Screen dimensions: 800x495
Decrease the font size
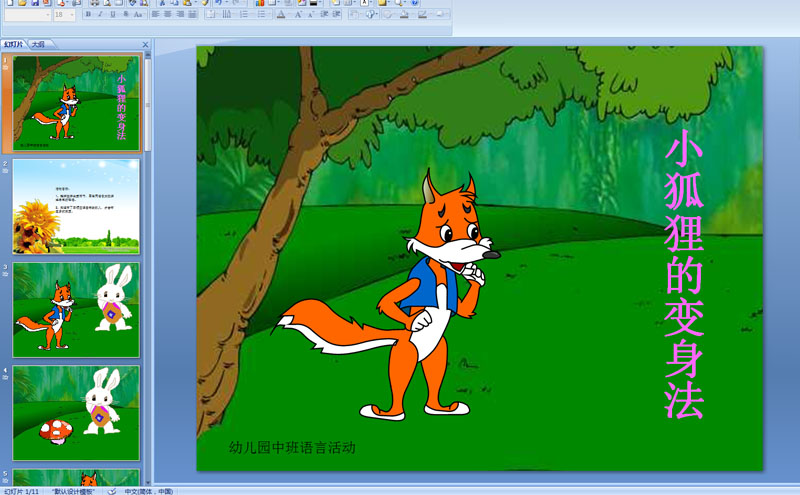[311, 14]
